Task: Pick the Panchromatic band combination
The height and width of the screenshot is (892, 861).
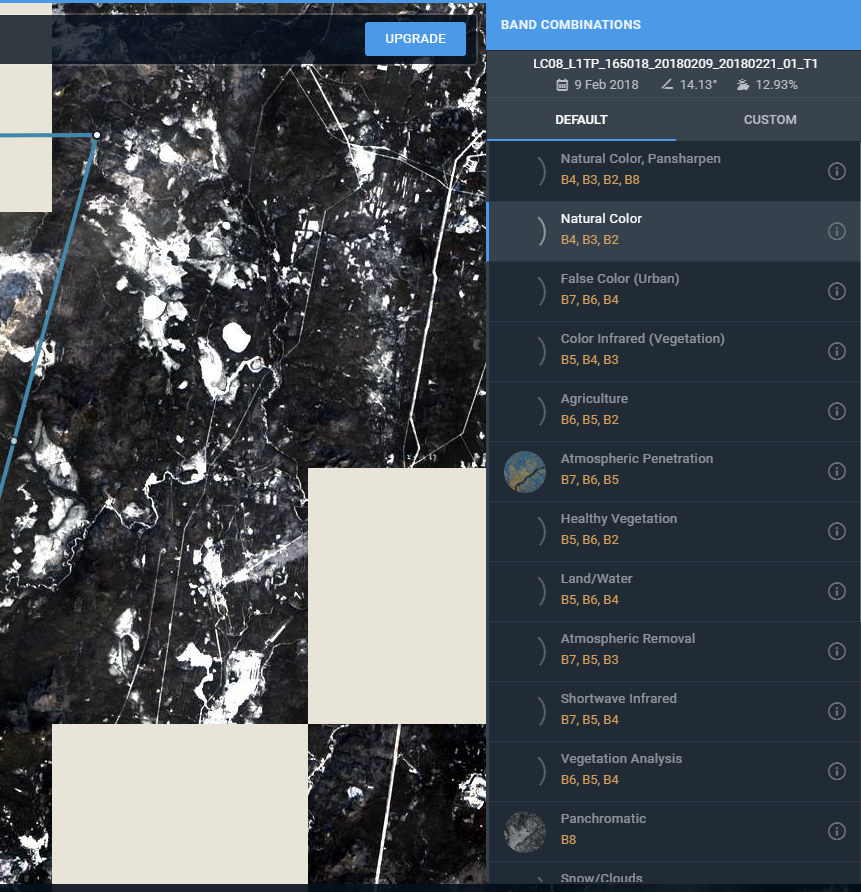Action: point(674,831)
